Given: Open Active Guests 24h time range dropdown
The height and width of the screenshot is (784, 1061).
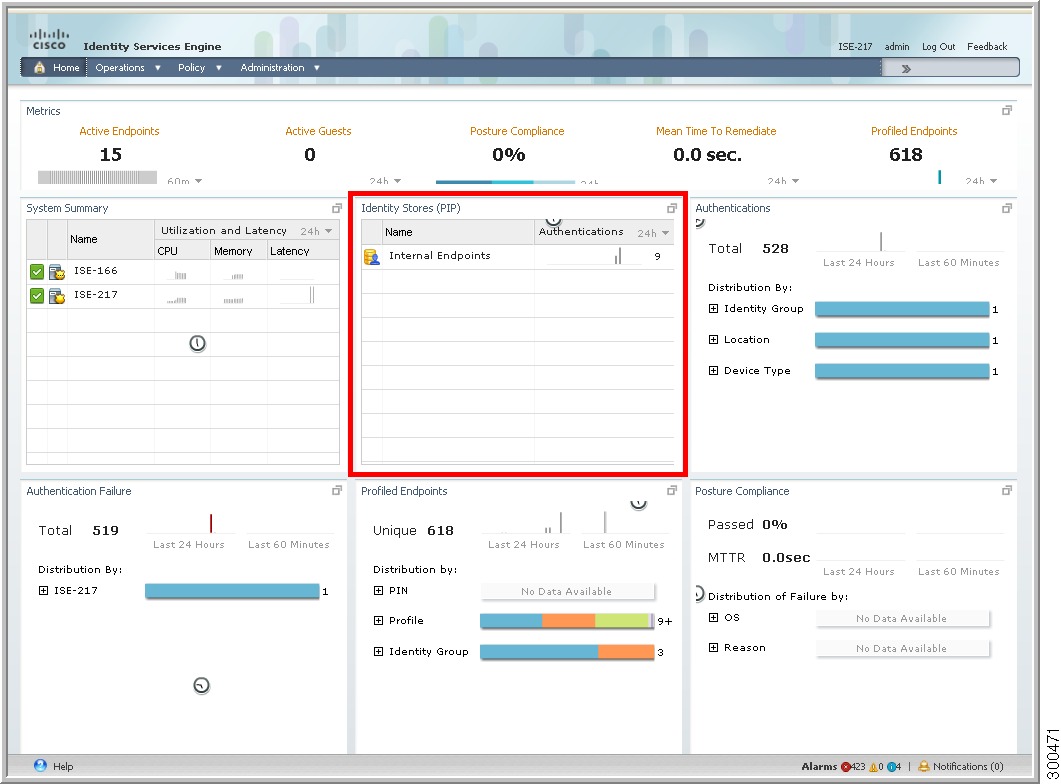Looking at the screenshot, I should point(385,181).
